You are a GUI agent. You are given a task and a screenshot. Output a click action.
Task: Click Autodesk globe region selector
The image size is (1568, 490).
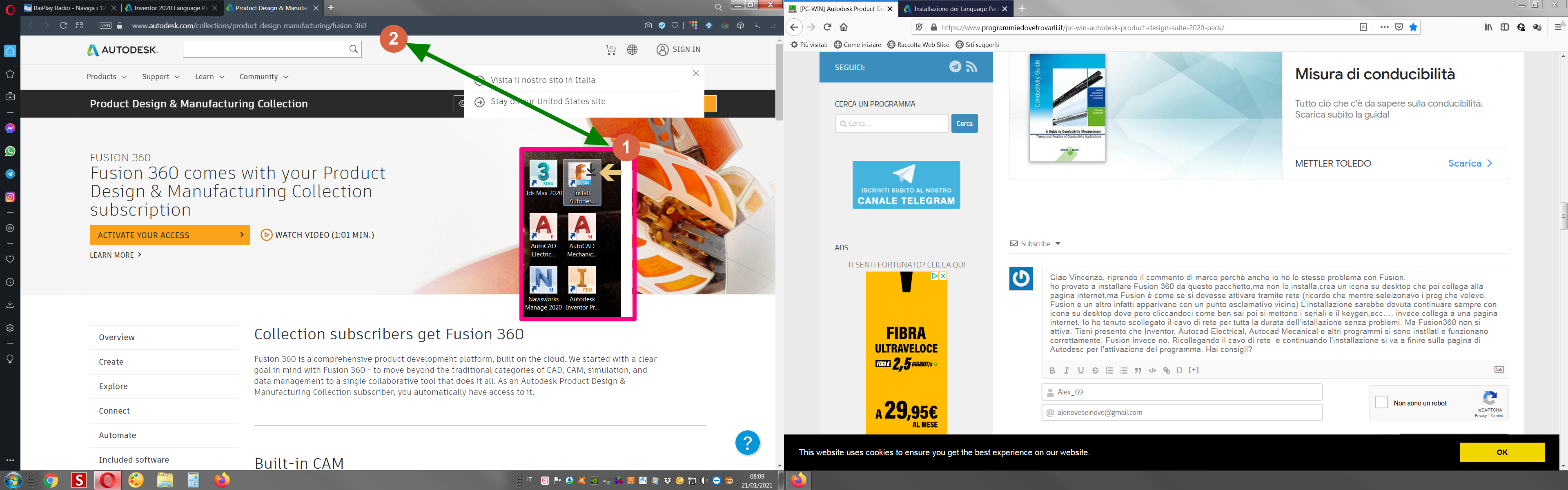click(x=633, y=50)
